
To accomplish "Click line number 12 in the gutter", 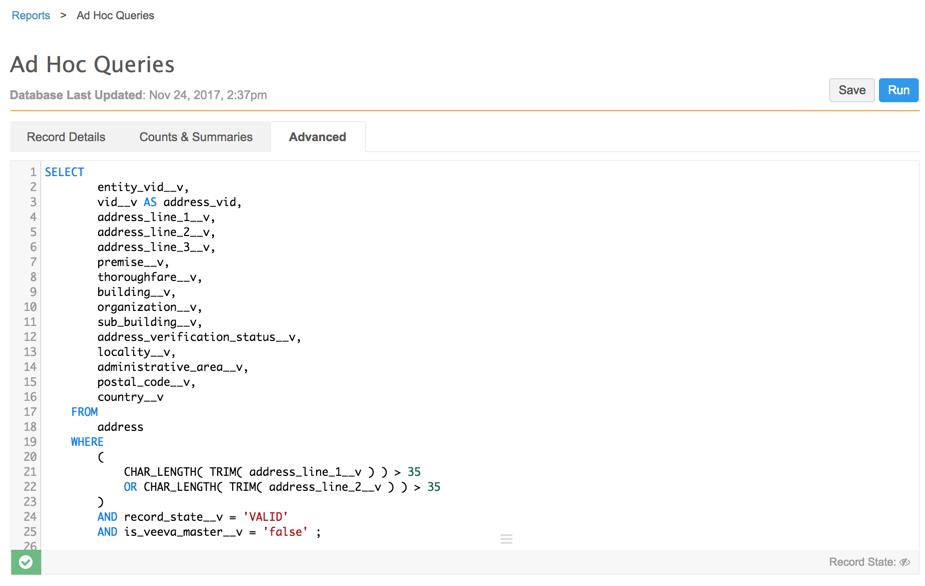I will click(x=30, y=337).
